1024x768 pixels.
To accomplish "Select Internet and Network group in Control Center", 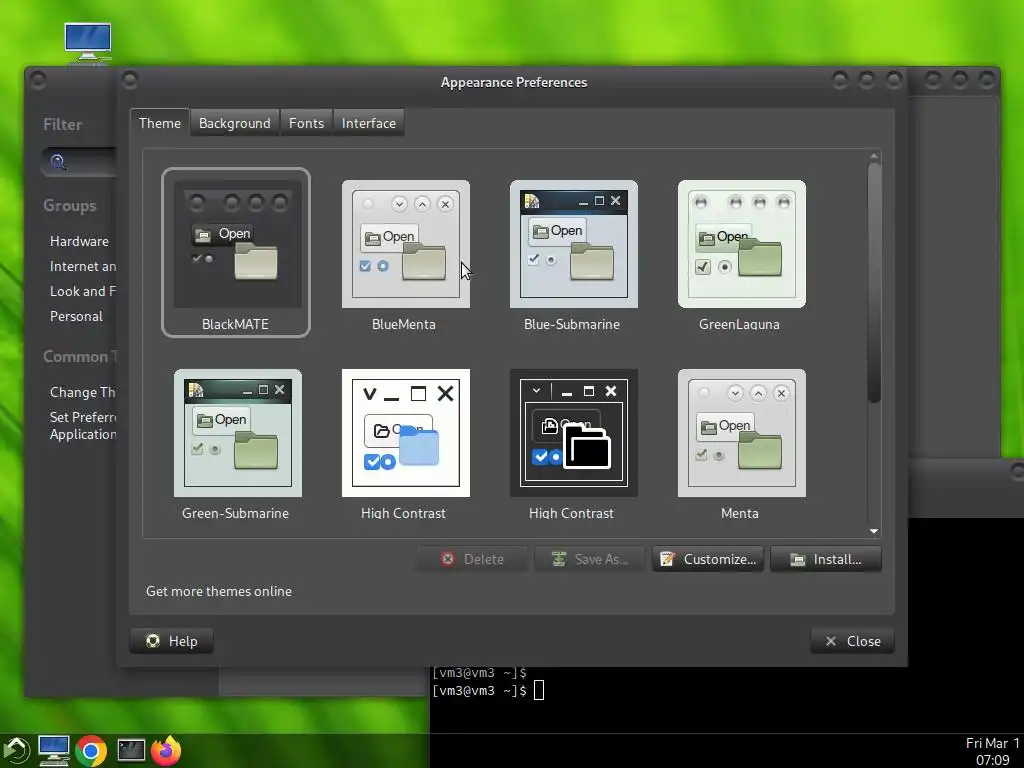I will pos(83,266).
